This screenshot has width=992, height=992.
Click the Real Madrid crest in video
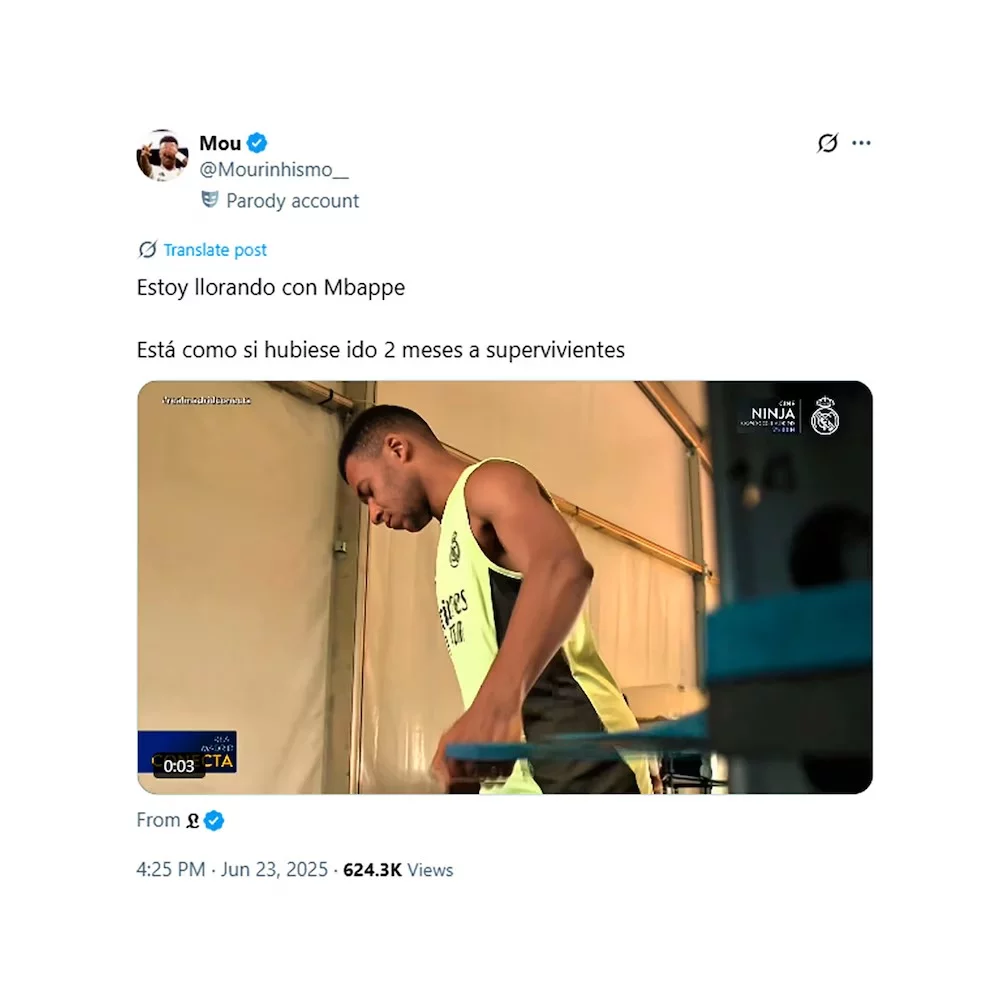point(825,416)
